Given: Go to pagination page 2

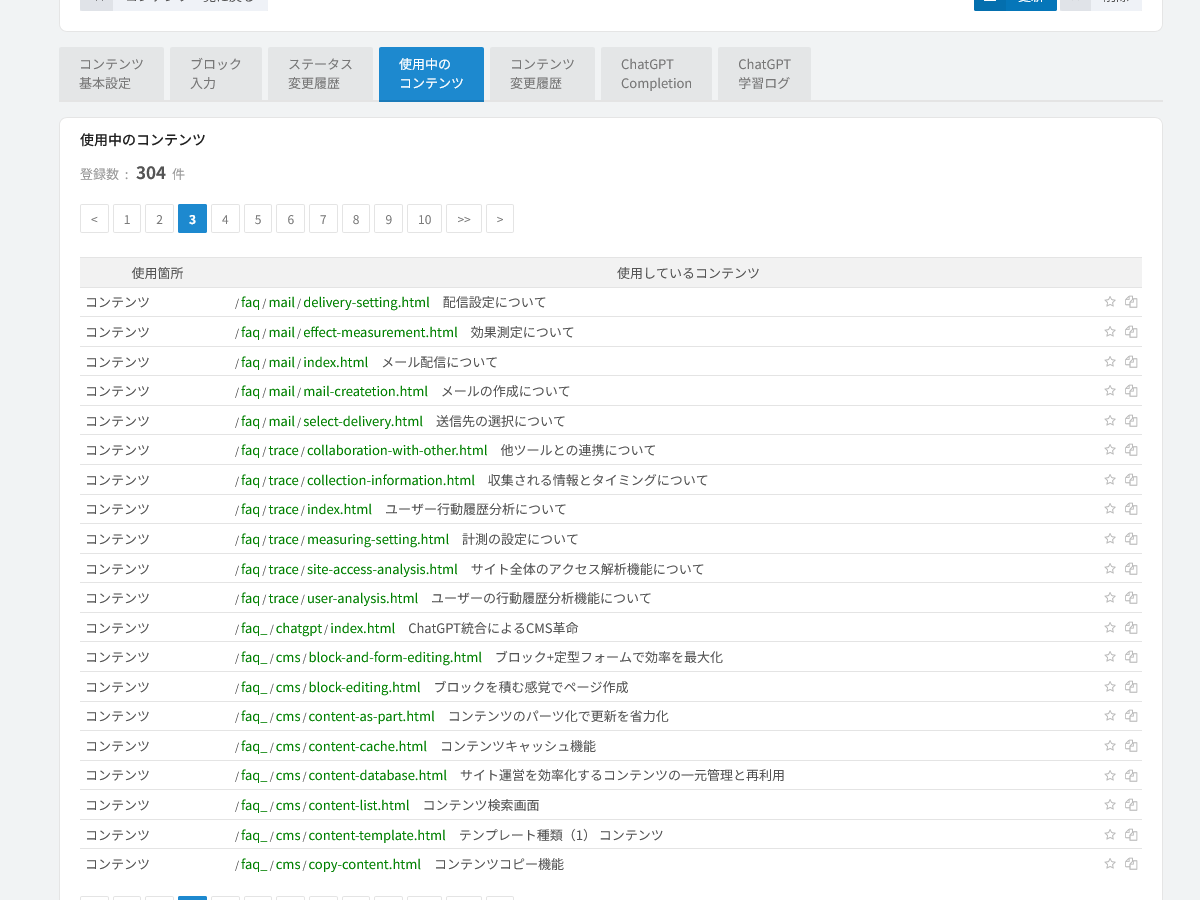Looking at the screenshot, I should (159, 219).
